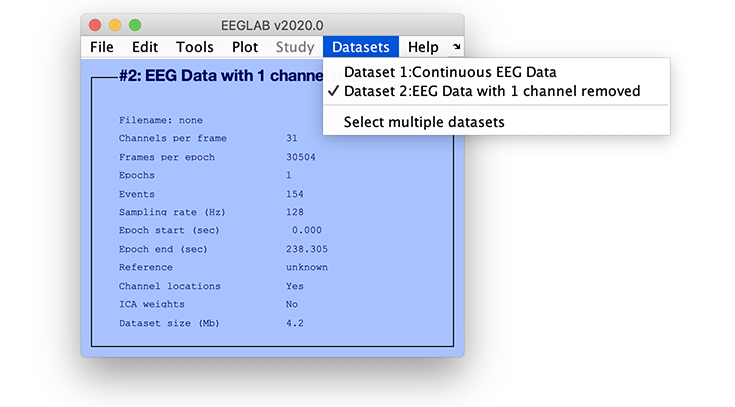Screen dimensions: 735x407
Task: Click the EEGLAB v2020.0 window title
Action: [272, 24]
